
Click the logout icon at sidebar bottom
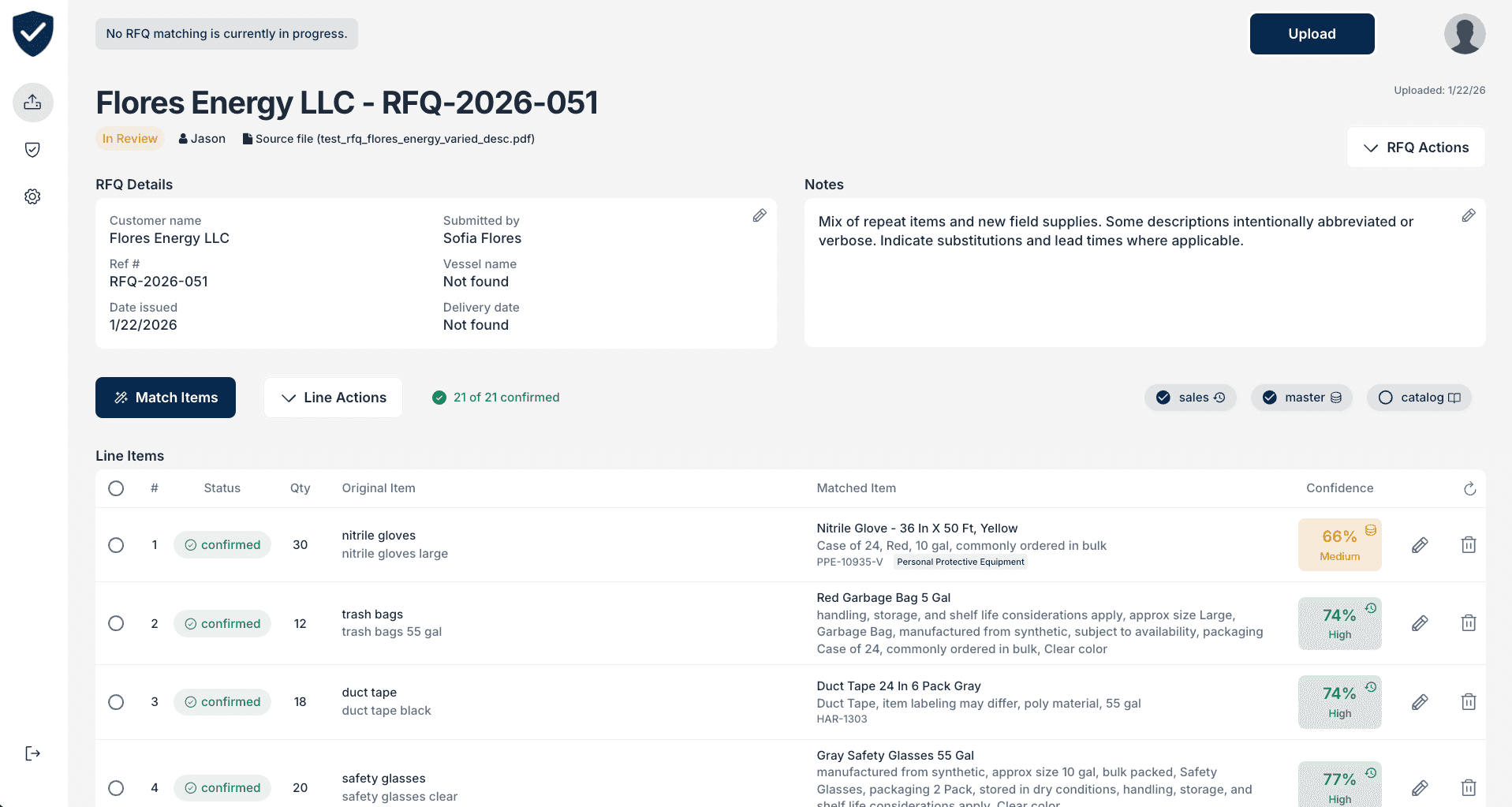(x=32, y=753)
